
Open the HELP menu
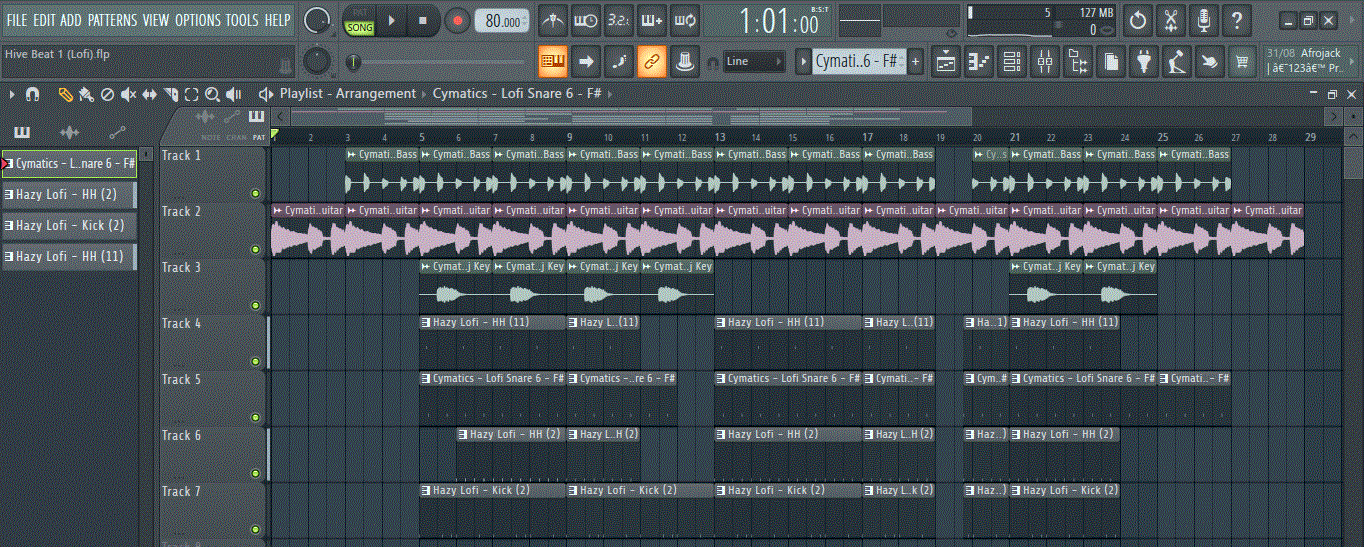click(x=278, y=20)
